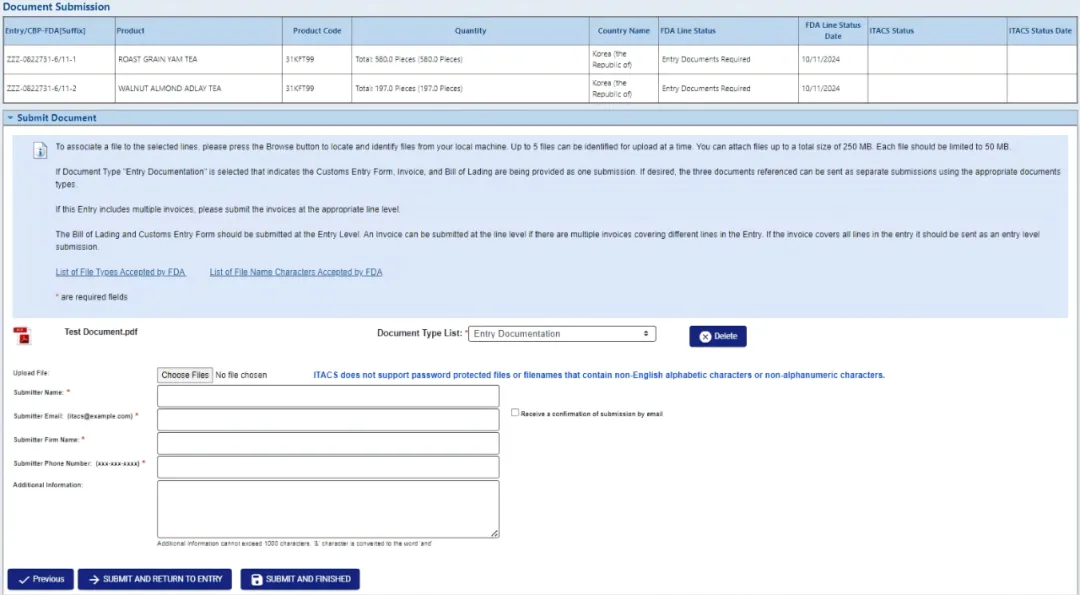
Task: Click the Entry/CBP-FDA[Suffix] column header
Action: 59,31
